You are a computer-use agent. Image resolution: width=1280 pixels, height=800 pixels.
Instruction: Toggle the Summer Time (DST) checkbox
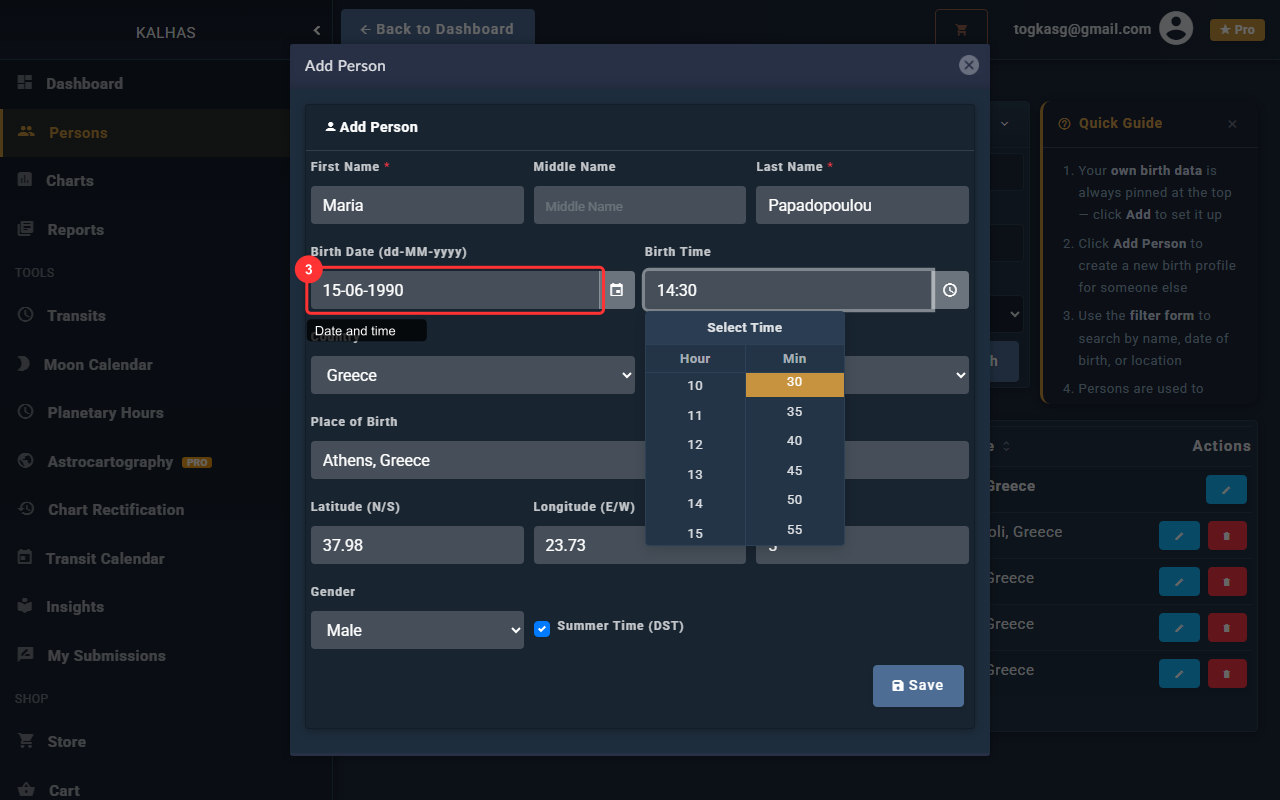pyautogui.click(x=542, y=629)
